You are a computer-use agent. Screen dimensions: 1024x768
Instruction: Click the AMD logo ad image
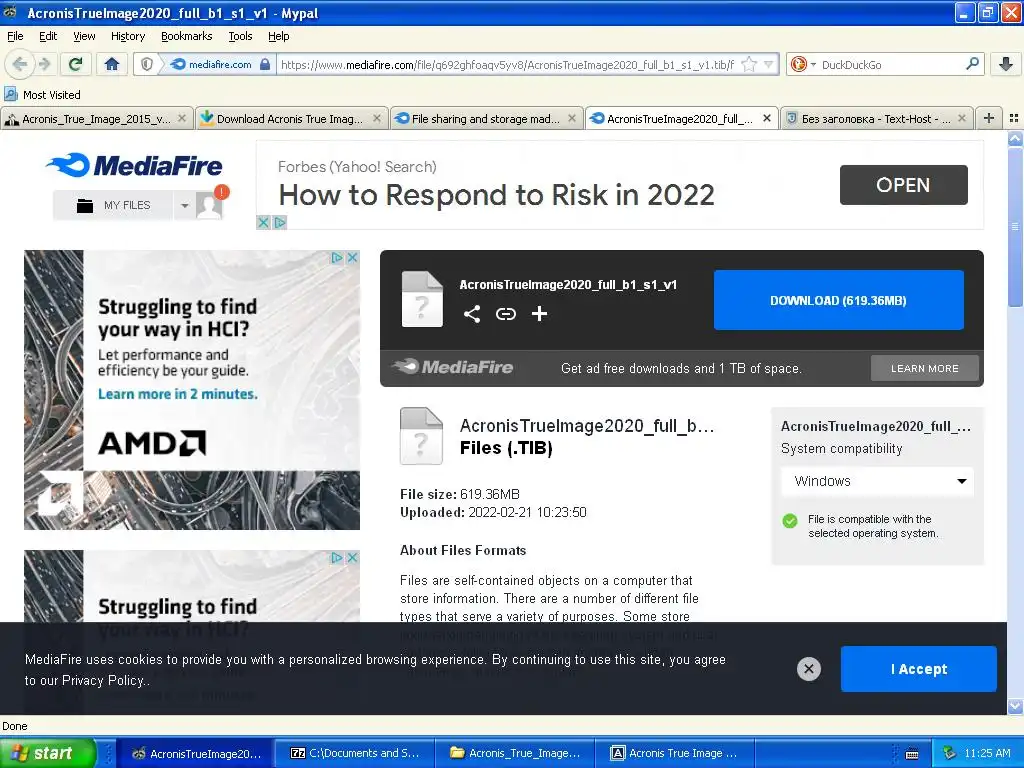pos(152,443)
